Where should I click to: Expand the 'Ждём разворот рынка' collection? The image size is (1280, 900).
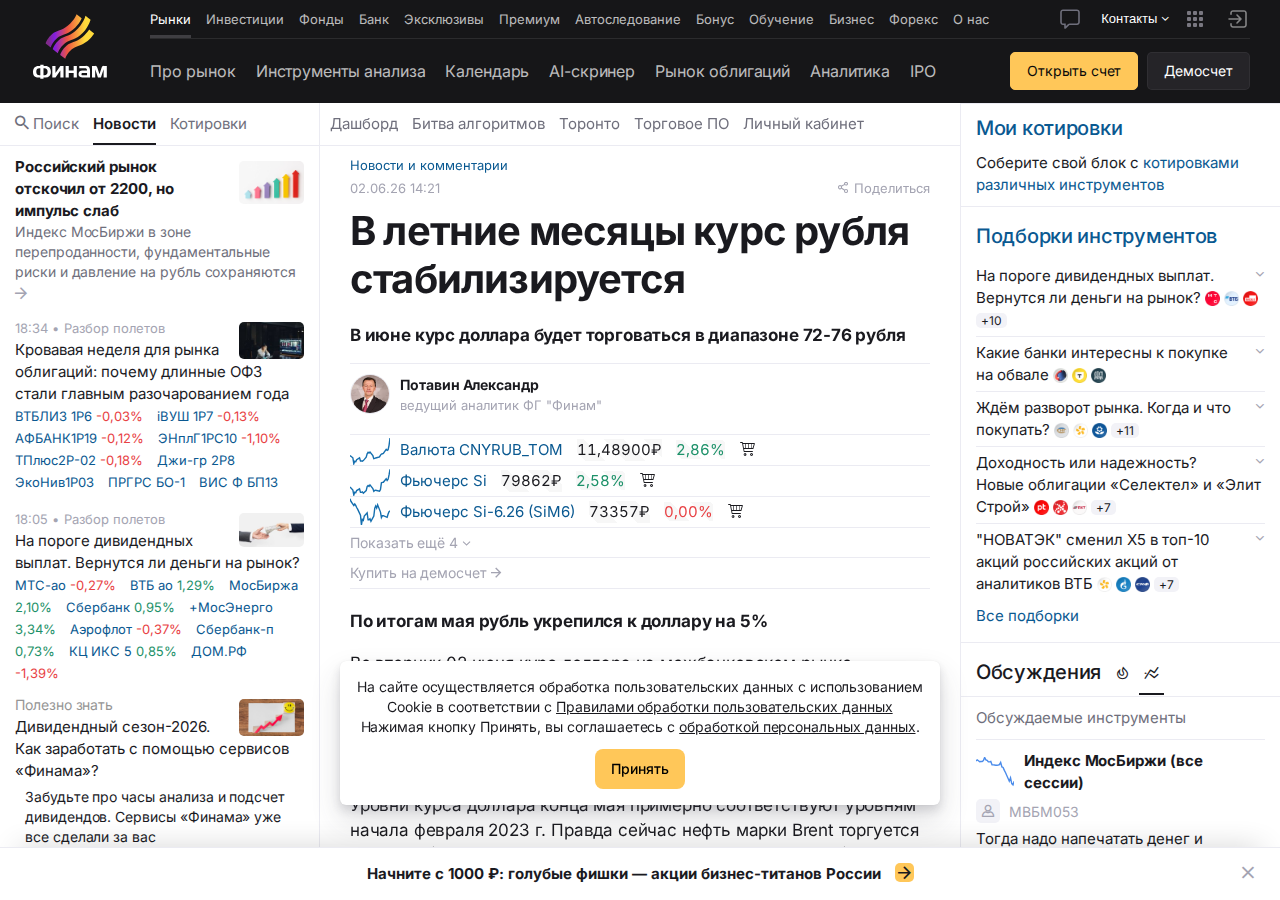[1260, 407]
